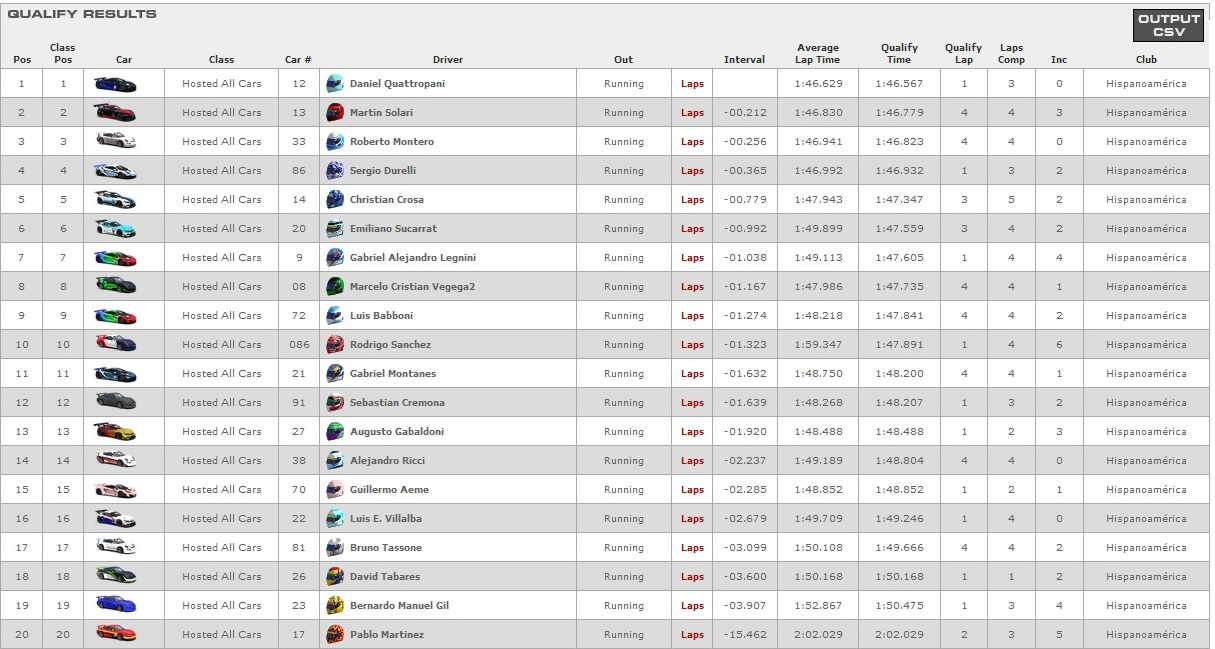Click Alejandro Ricci's helmet icon
This screenshot has width=1215, height=649.
click(x=335, y=461)
